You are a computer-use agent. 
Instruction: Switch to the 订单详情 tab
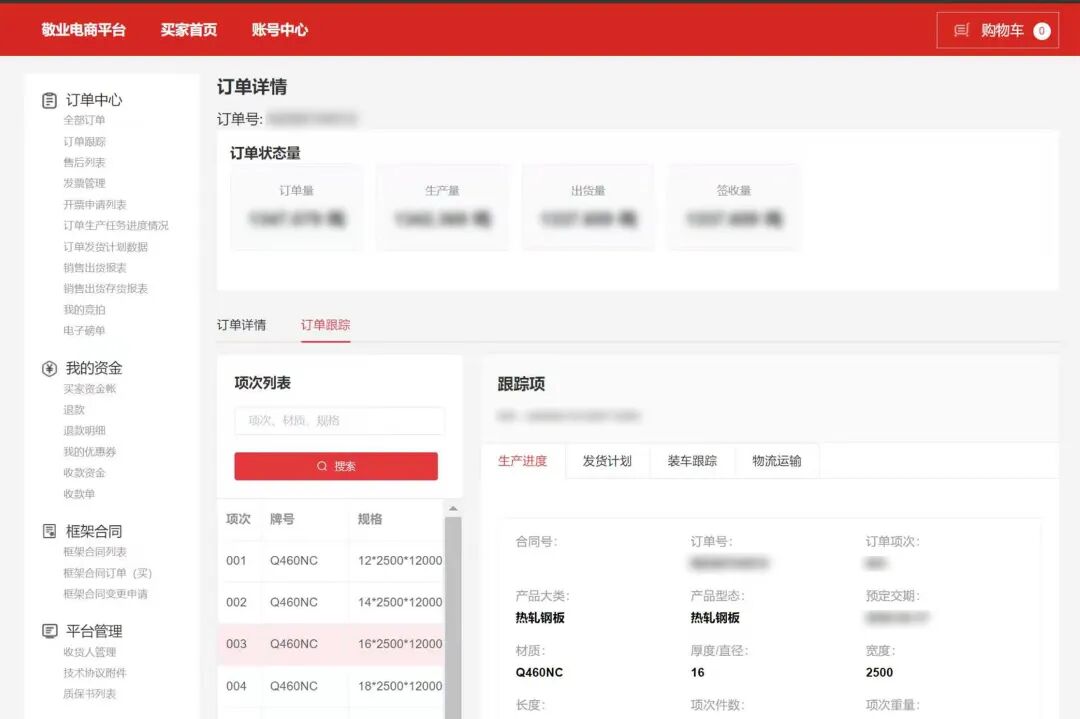pyautogui.click(x=241, y=325)
